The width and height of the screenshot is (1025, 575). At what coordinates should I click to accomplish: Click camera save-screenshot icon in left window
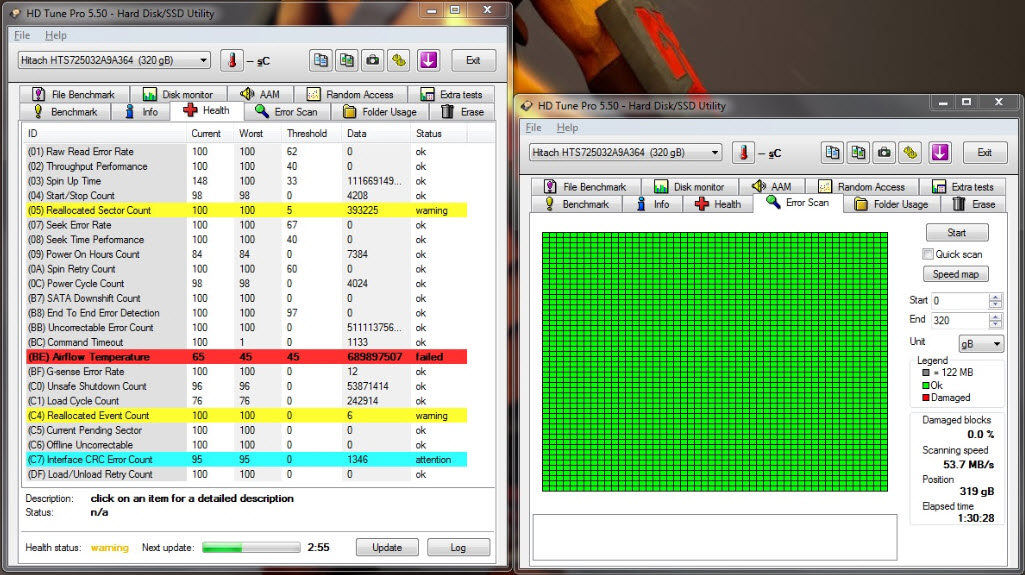(x=373, y=61)
